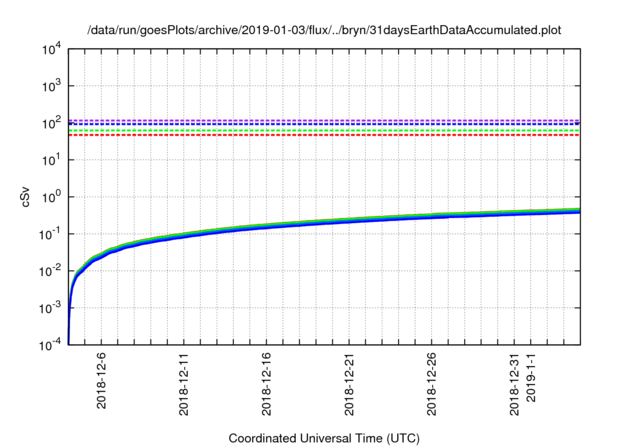The height and width of the screenshot is (448, 640).
Task: Select the 10^3 y-axis tick label
Action: click(51, 86)
